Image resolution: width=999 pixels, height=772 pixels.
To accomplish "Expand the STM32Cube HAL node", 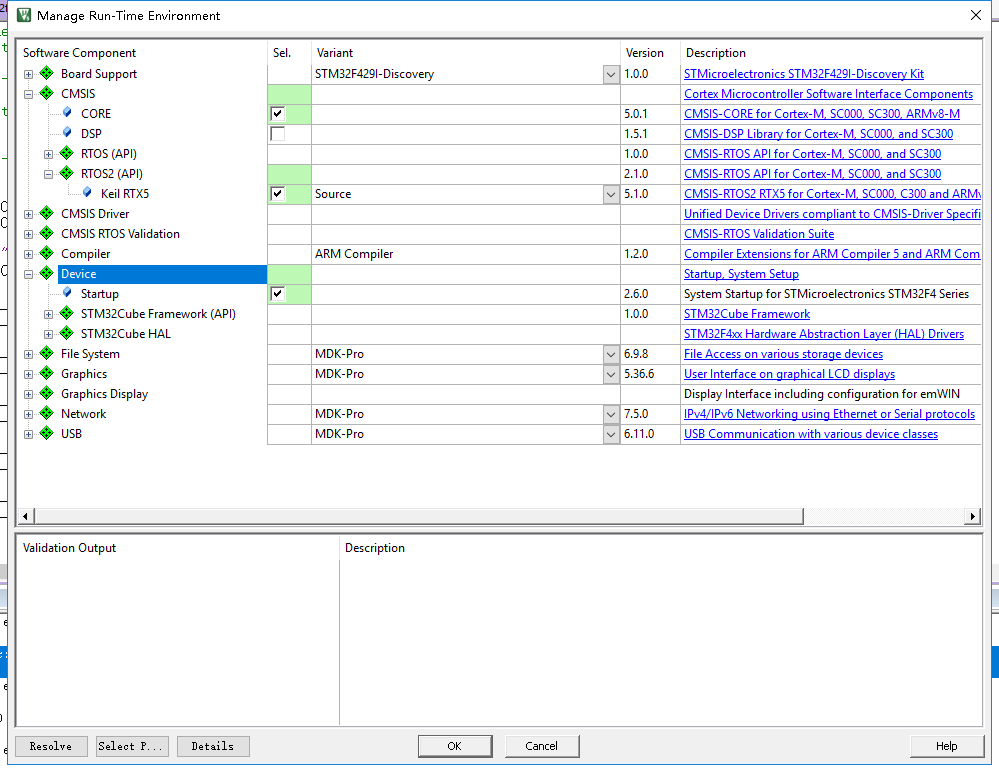I will (48, 334).
